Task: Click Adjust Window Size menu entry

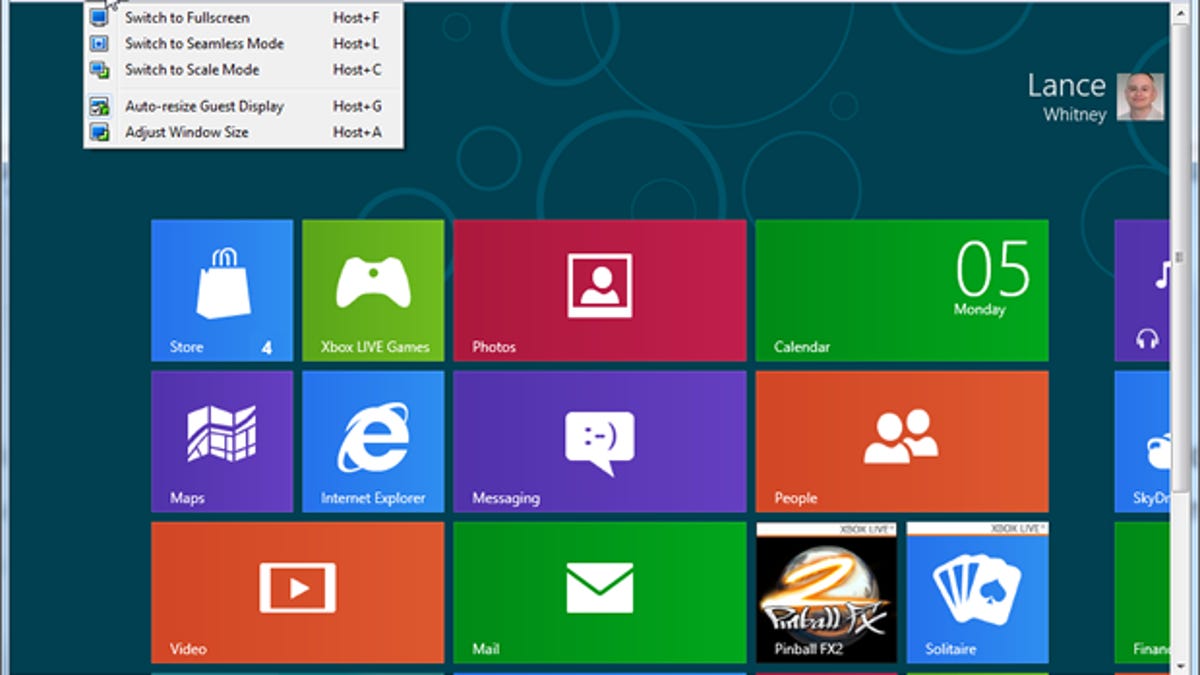Action: pos(186,132)
